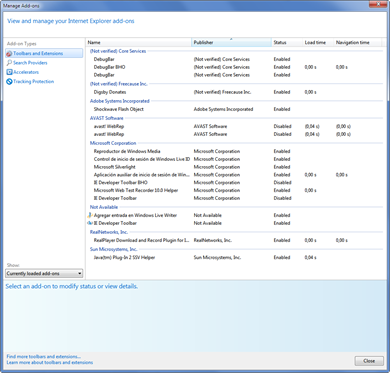Image resolution: width=390 pixels, height=373 pixels.
Task: Sort by Load time column header
Action: (318, 42)
